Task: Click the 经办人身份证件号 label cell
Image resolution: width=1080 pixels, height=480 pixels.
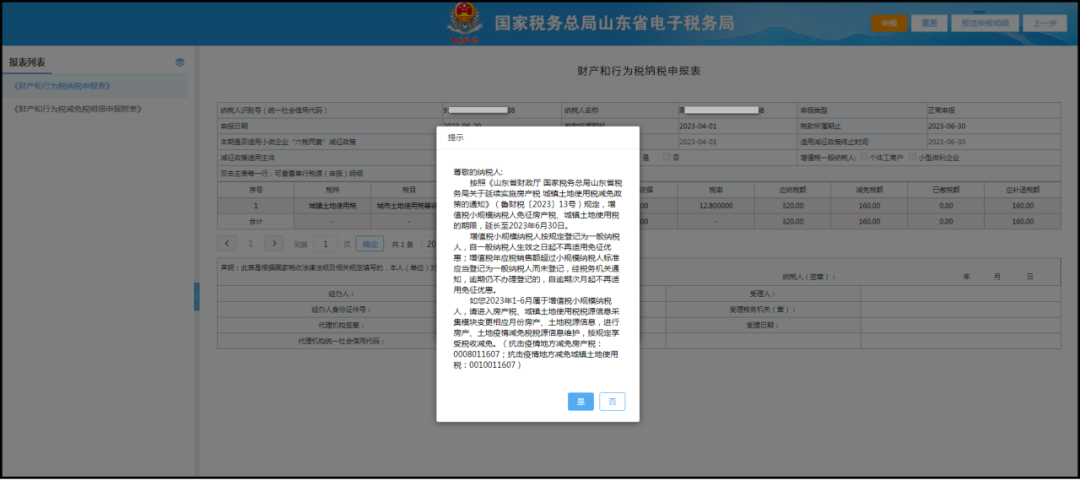Action: pyautogui.click(x=330, y=309)
